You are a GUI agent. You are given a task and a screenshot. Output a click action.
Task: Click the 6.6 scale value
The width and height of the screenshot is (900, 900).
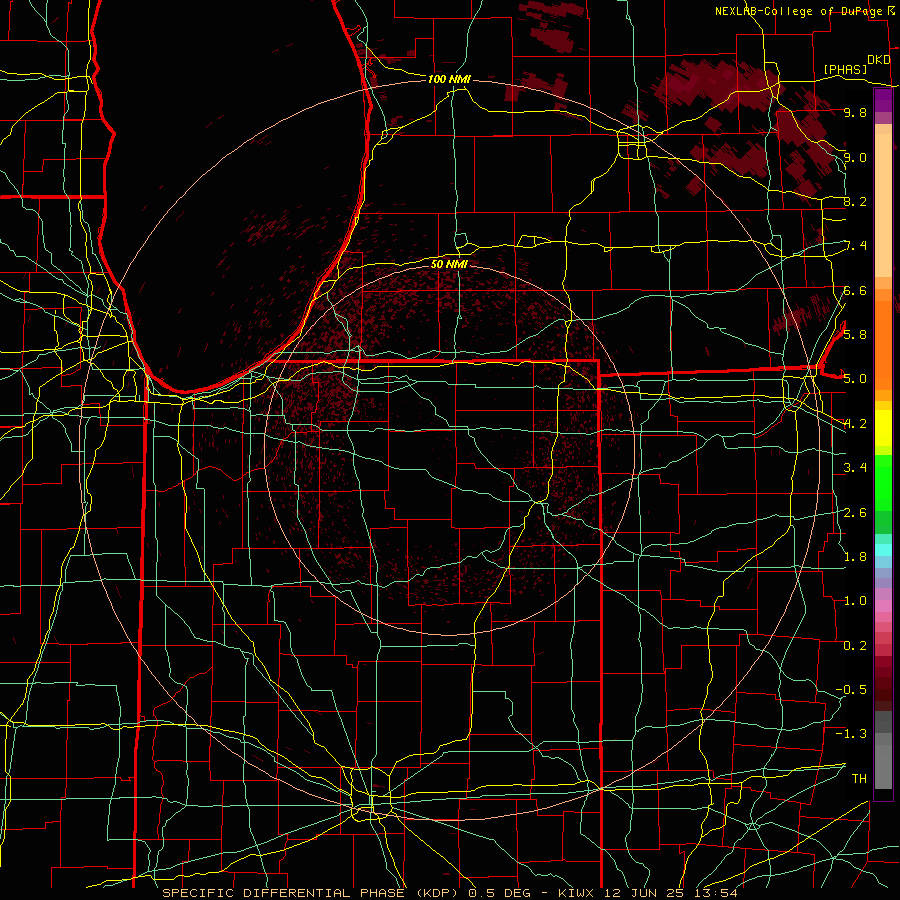(855, 290)
